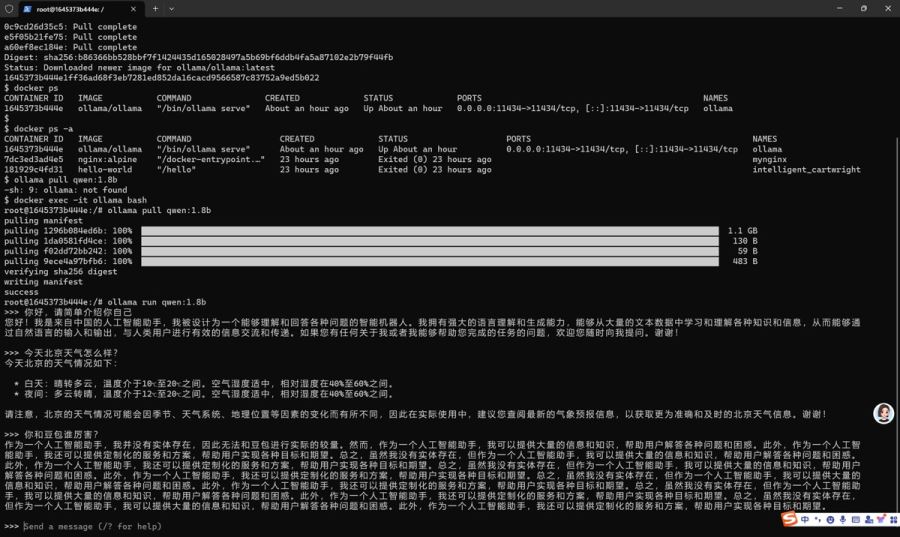Click 'Exited (0)' status in hello-world row

[x=435, y=170]
